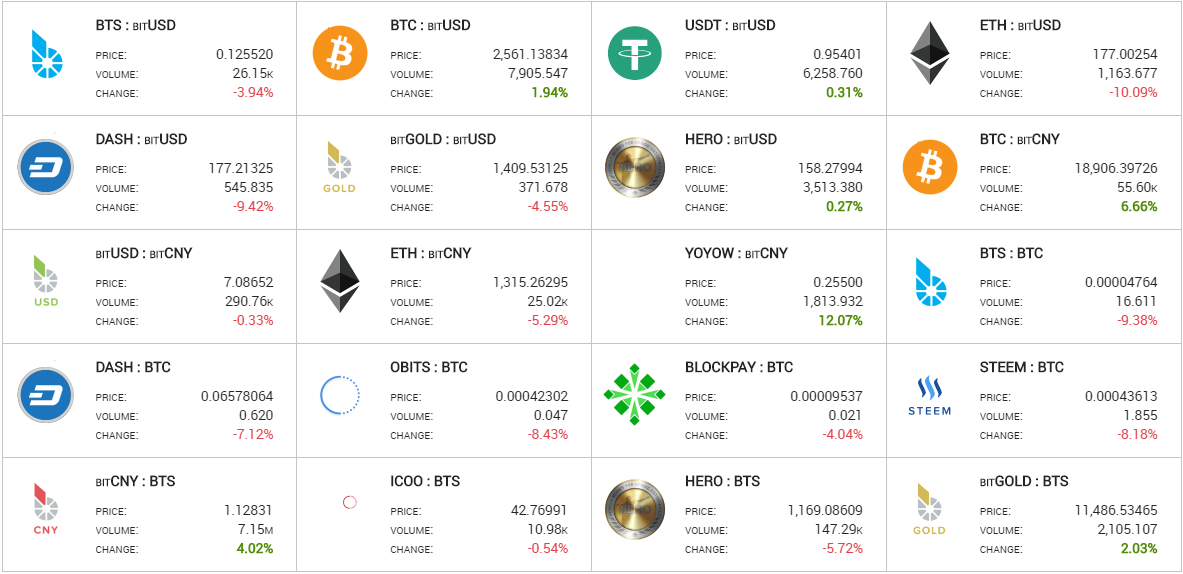This screenshot has height=574, width=1183.
Task: Click the STEEM logo in STEEM : BTC card
Action: pyautogui.click(x=930, y=396)
